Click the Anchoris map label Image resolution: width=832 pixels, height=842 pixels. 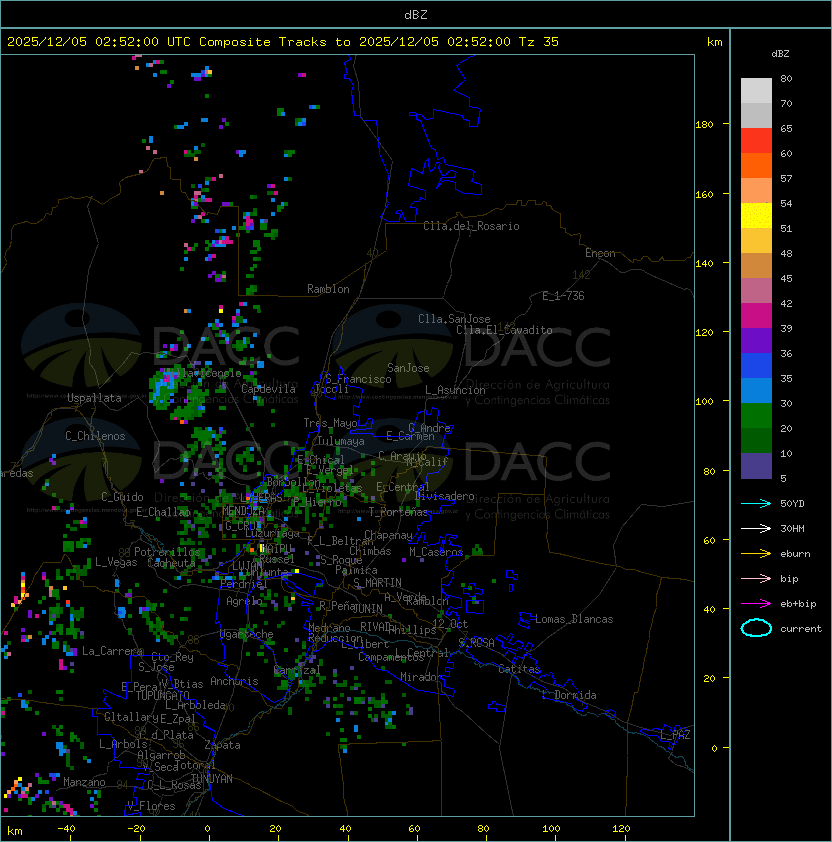point(234,681)
